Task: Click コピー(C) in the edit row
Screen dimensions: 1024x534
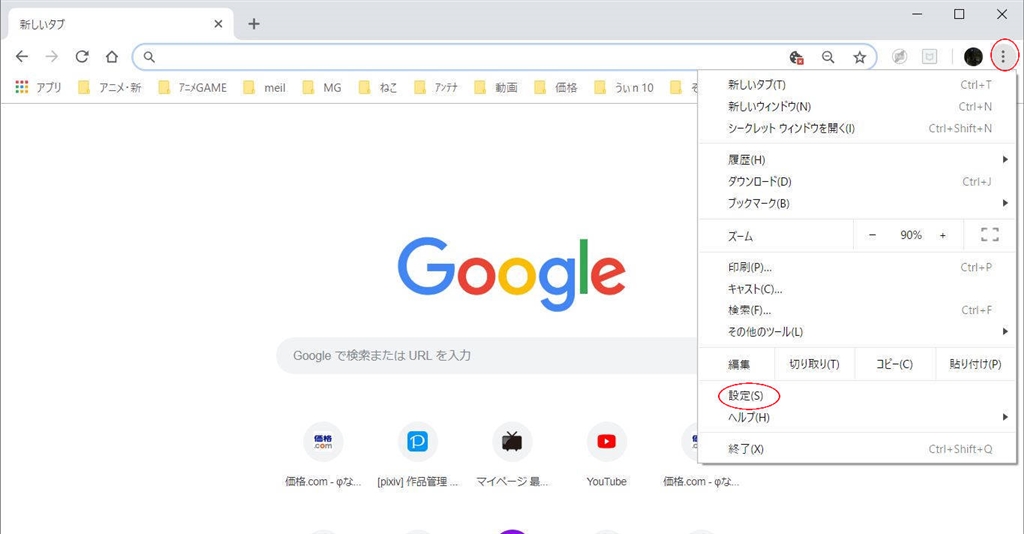Action: coord(894,364)
